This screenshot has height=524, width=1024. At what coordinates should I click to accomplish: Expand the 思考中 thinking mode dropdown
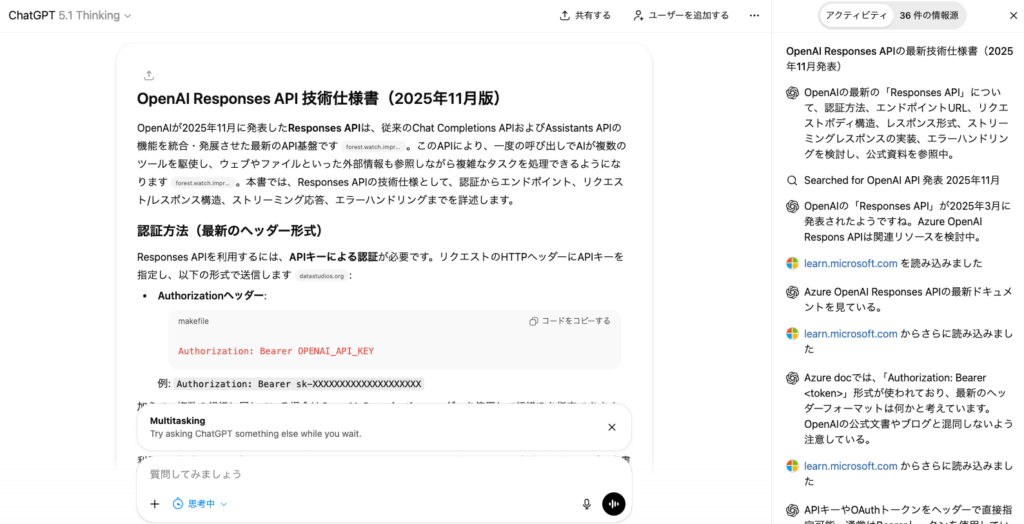click(200, 504)
